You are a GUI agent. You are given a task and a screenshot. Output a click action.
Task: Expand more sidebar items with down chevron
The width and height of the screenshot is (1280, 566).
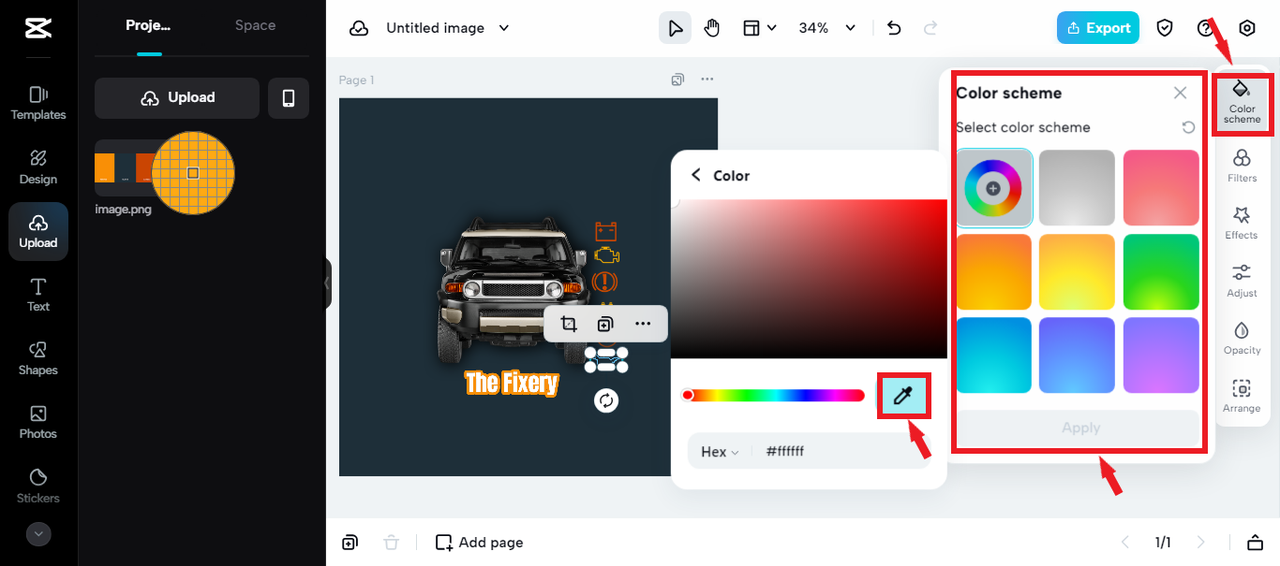click(38, 534)
